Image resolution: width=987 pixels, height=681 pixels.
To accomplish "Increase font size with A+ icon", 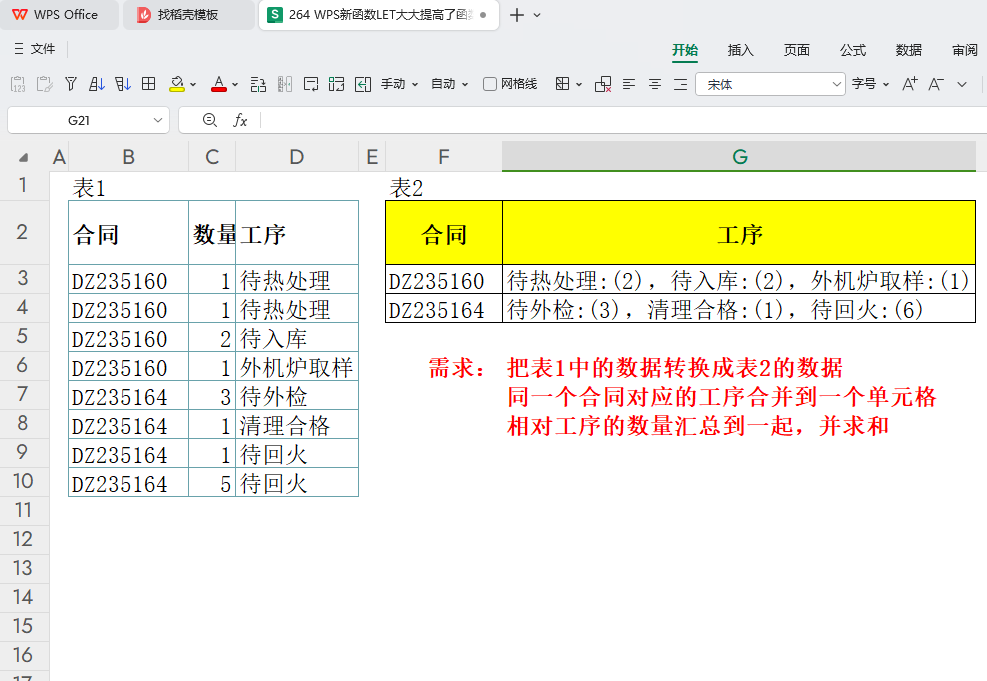I will pos(910,84).
